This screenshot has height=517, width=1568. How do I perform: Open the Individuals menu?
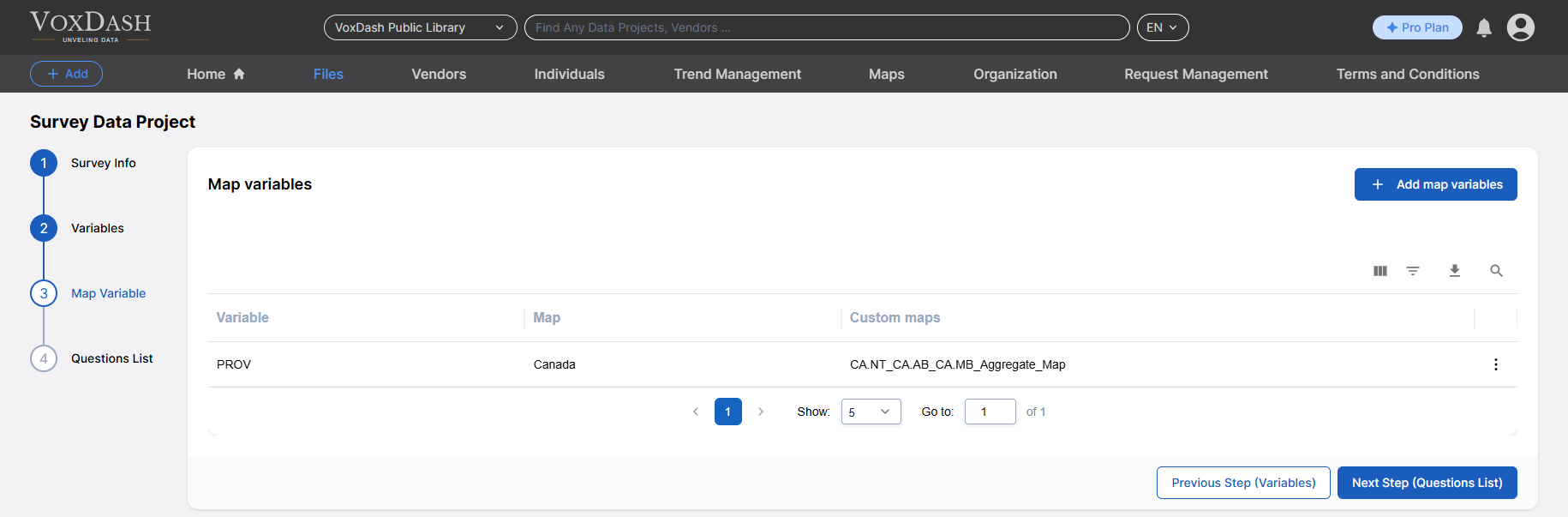[569, 75]
